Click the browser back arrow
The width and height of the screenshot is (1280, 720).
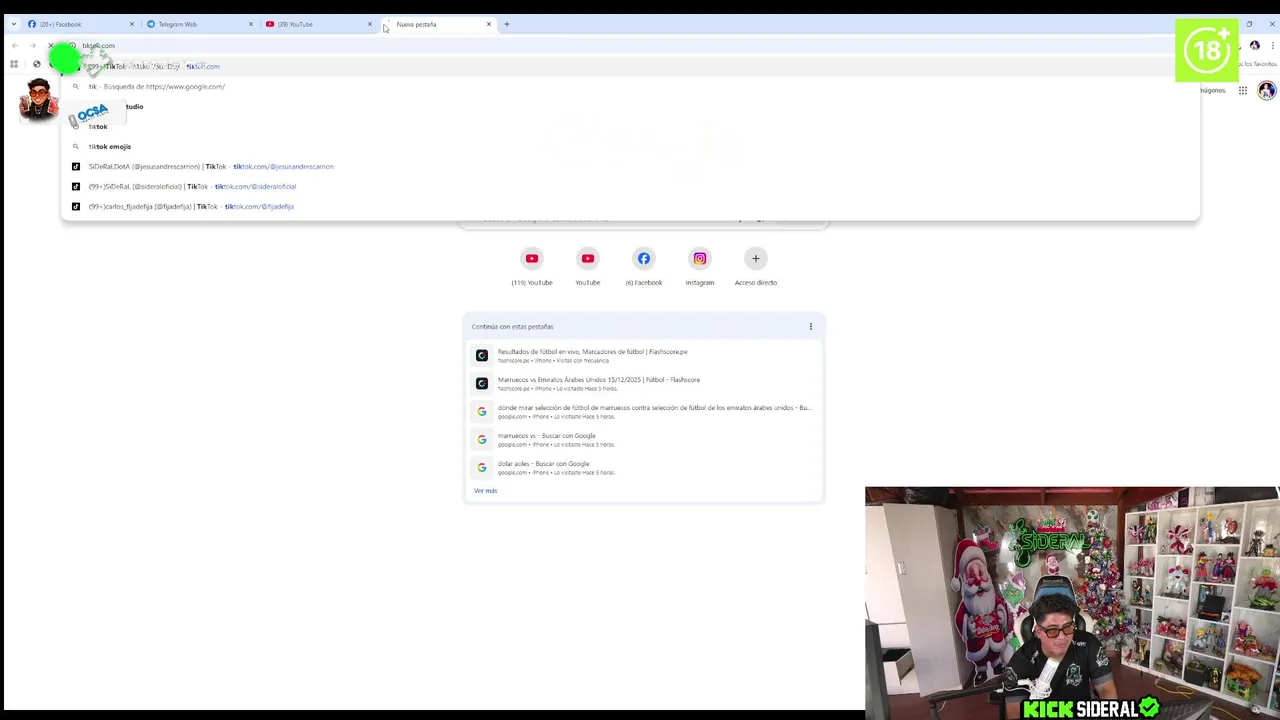(15, 45)
